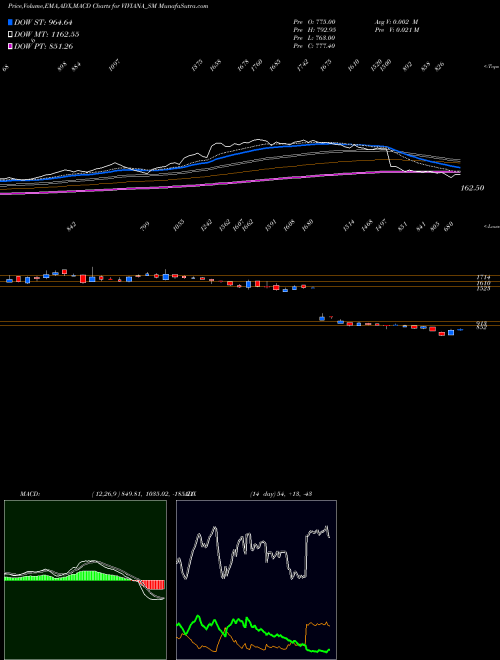The height and width of the screenshot is (660, 500).
Task: Select the 'DOW MT: 1162.55' legend text
Action: pos(47,34)
